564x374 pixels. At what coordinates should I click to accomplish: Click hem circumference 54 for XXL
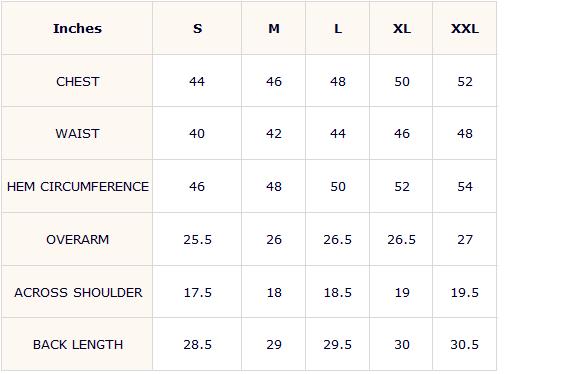465,187
